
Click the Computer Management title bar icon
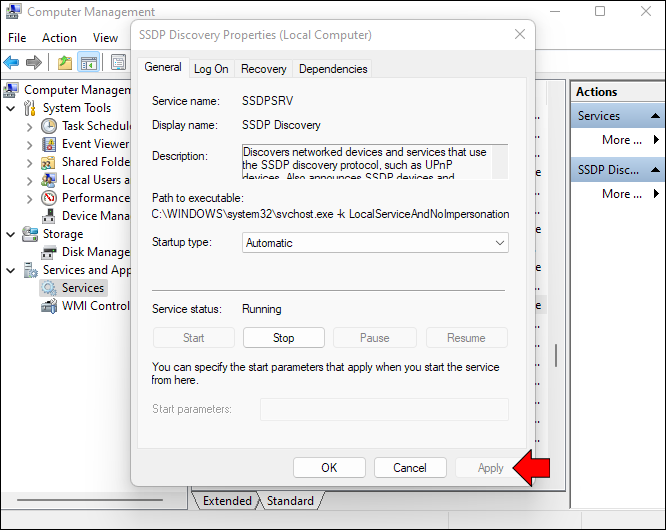click(x=14, y=11)
